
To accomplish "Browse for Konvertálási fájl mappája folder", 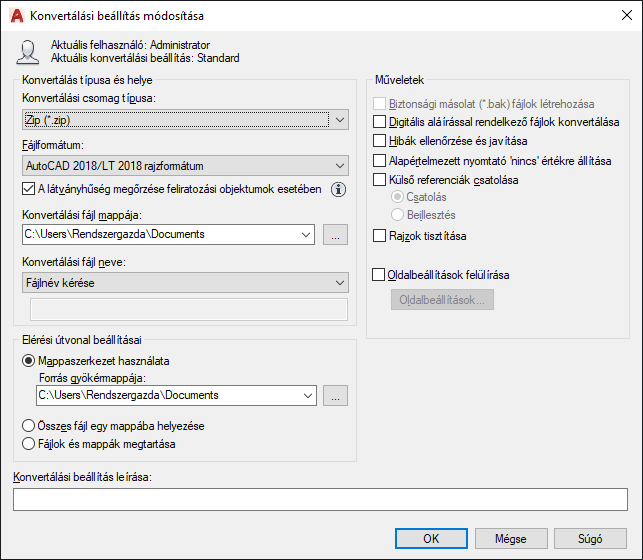I will tap(335, 234).
